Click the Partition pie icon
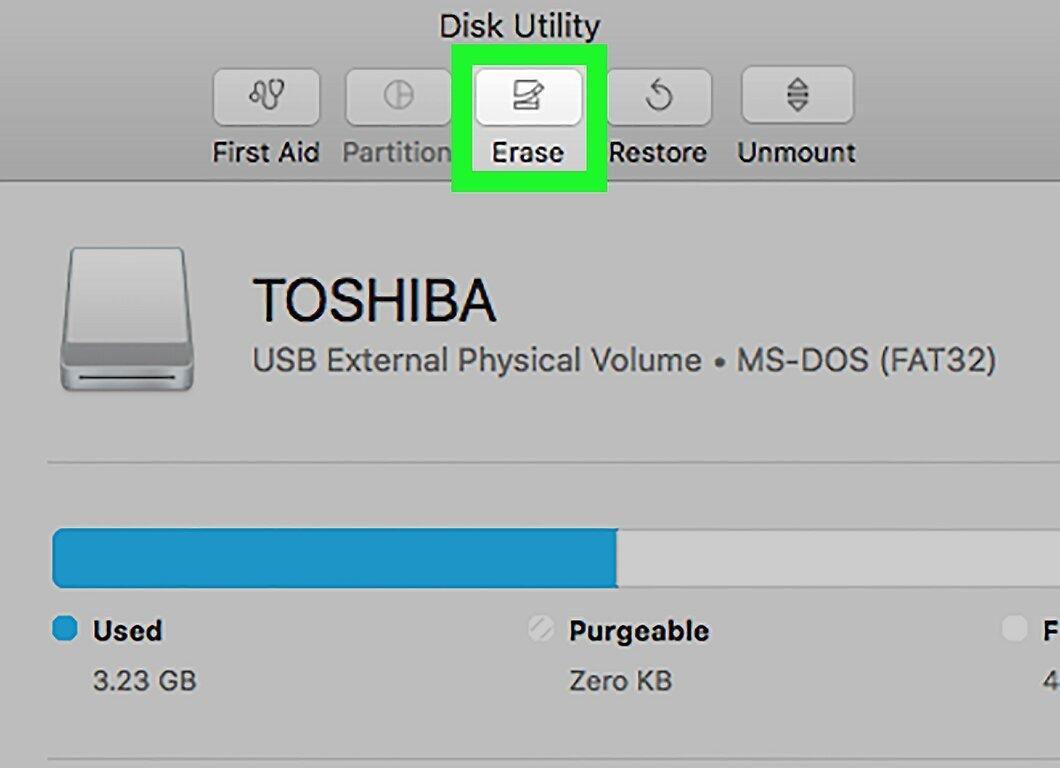 pos(398,96)
